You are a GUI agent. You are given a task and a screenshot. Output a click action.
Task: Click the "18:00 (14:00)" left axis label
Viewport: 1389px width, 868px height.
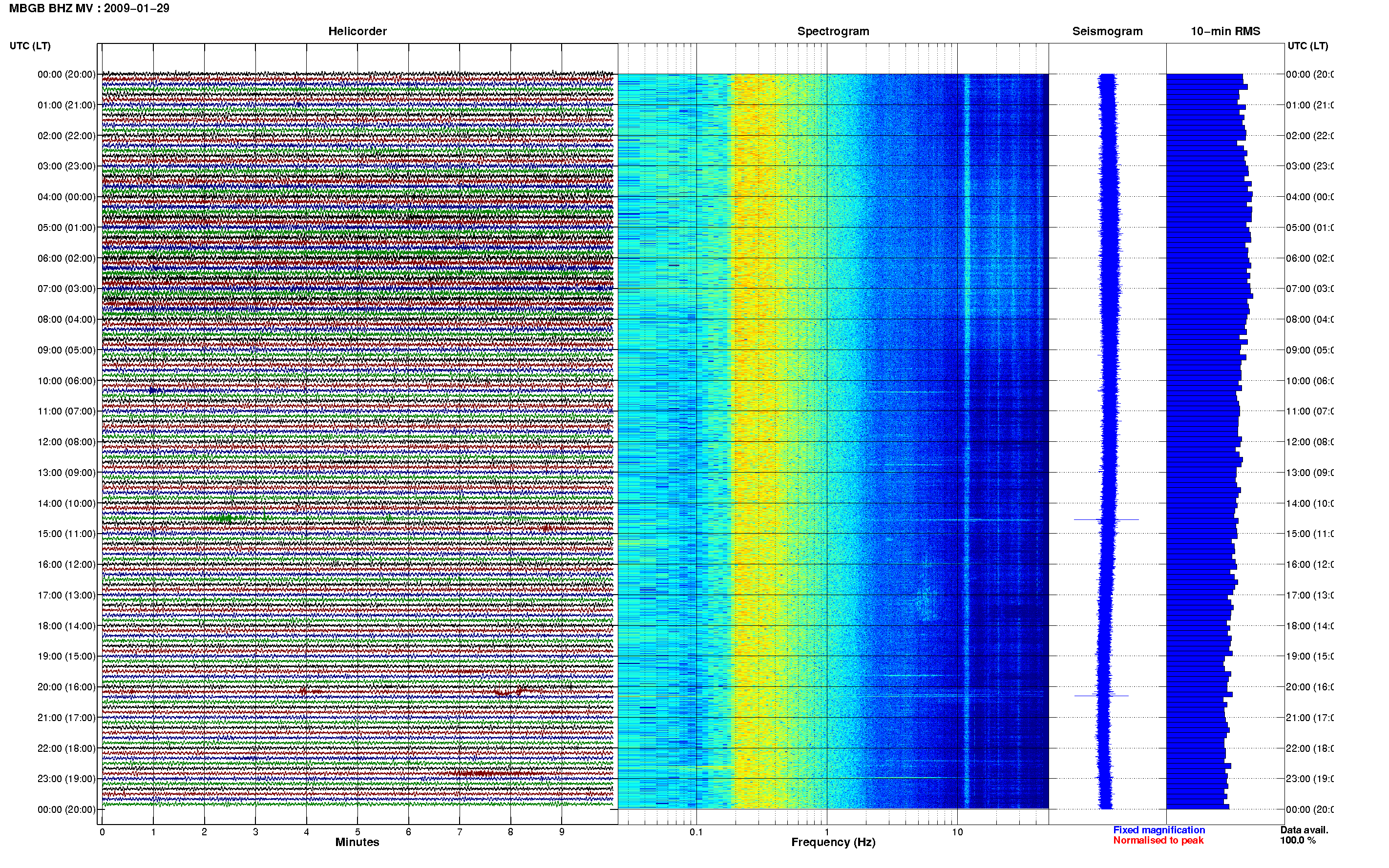click(x=66, y=626)
